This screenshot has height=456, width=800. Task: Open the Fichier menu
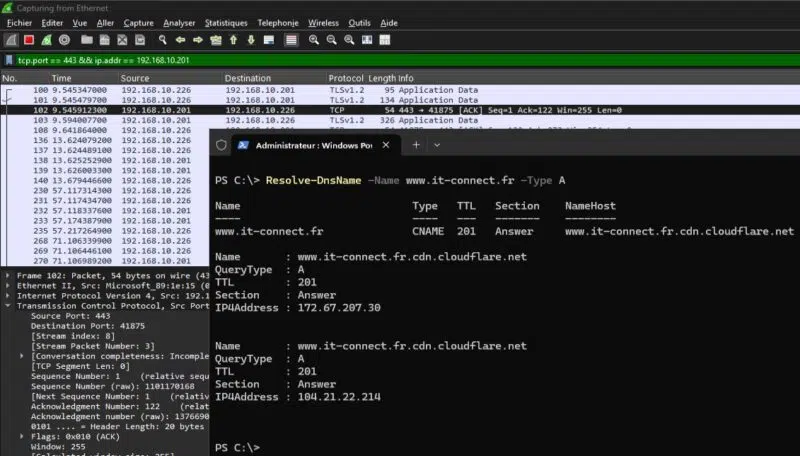click(19, 23)
